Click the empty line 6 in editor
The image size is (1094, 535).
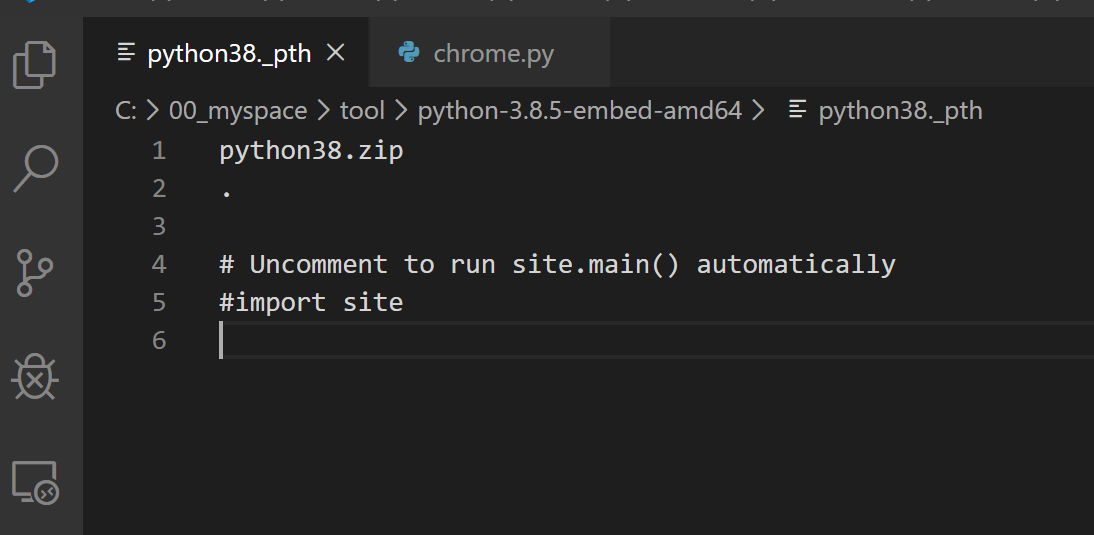tap(656, 340)
